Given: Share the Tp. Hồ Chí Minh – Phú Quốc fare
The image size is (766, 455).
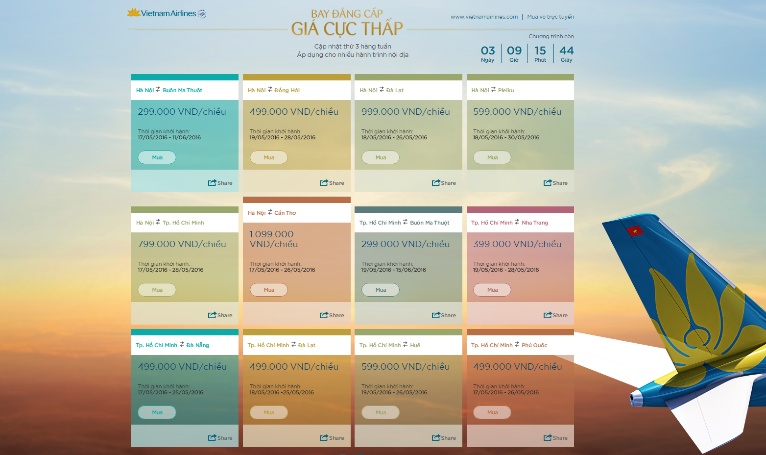Looking at the screenshot, I should [x=555, y=438].
